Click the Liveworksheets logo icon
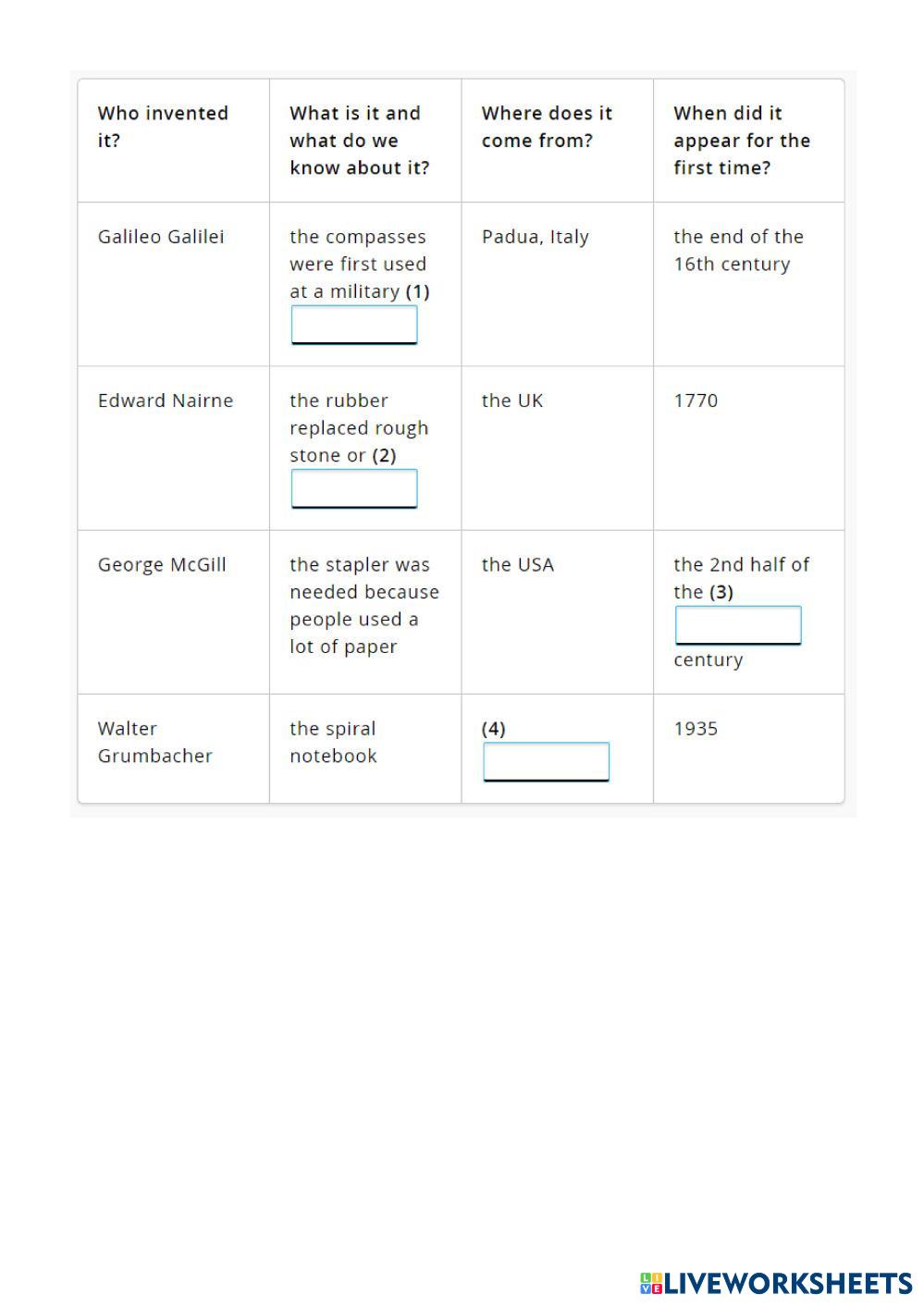The width and height of the screenshot is (924, 1306). tap(650, 1283)
